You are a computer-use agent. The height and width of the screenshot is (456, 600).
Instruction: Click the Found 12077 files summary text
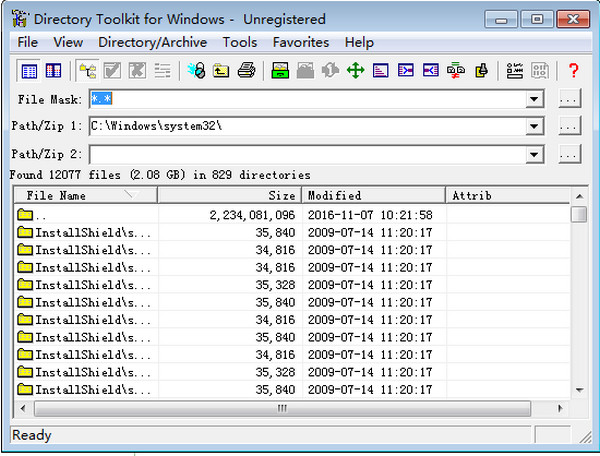click(160, 175)
